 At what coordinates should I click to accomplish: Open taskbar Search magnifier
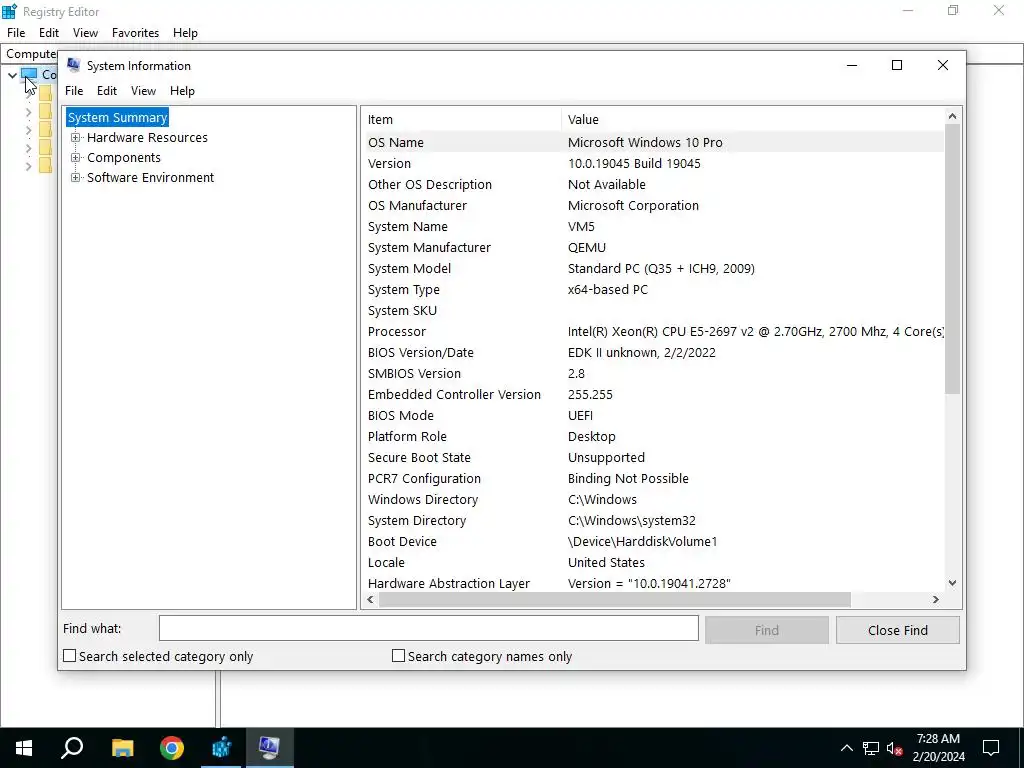point(72,748)
